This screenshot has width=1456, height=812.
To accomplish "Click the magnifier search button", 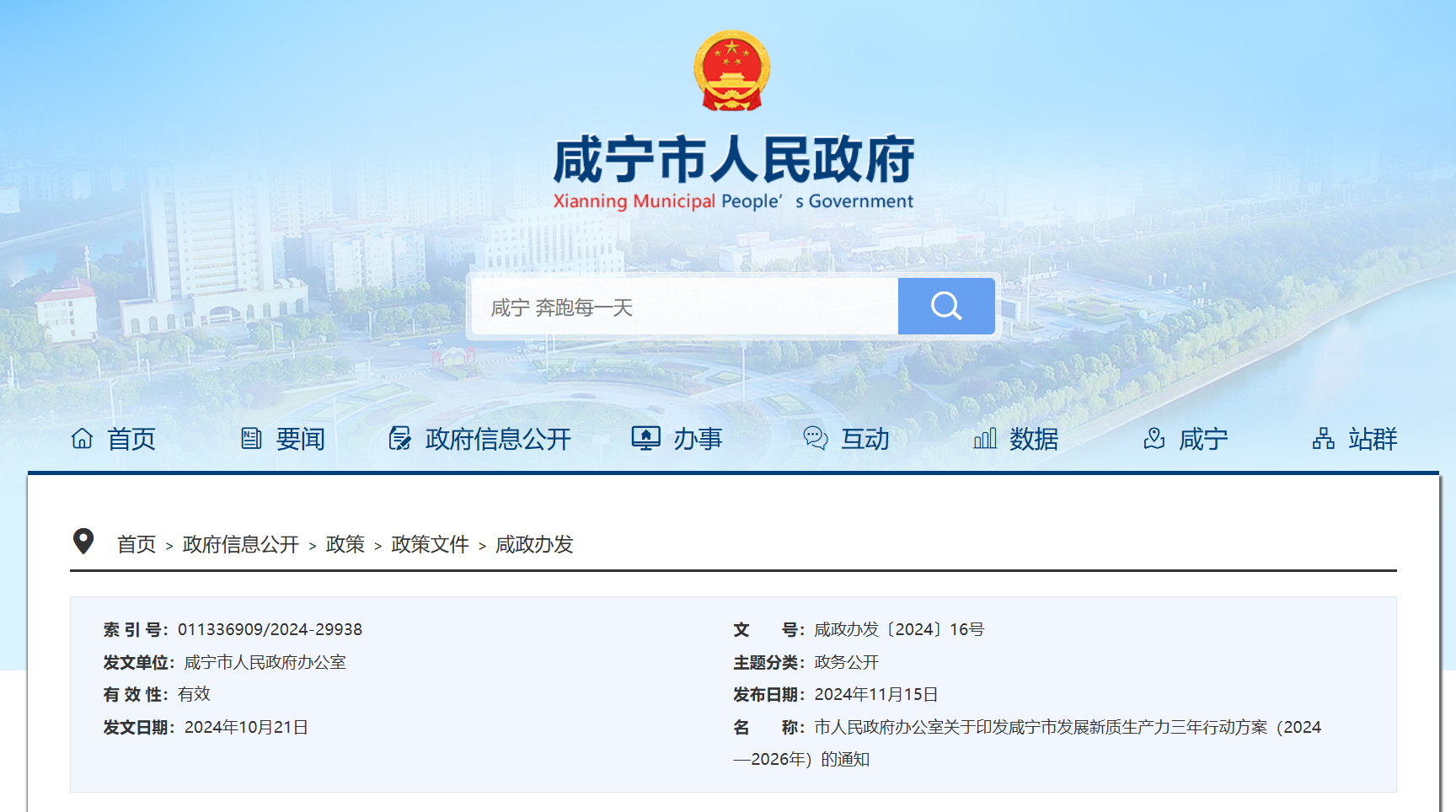I will point(945,306).
